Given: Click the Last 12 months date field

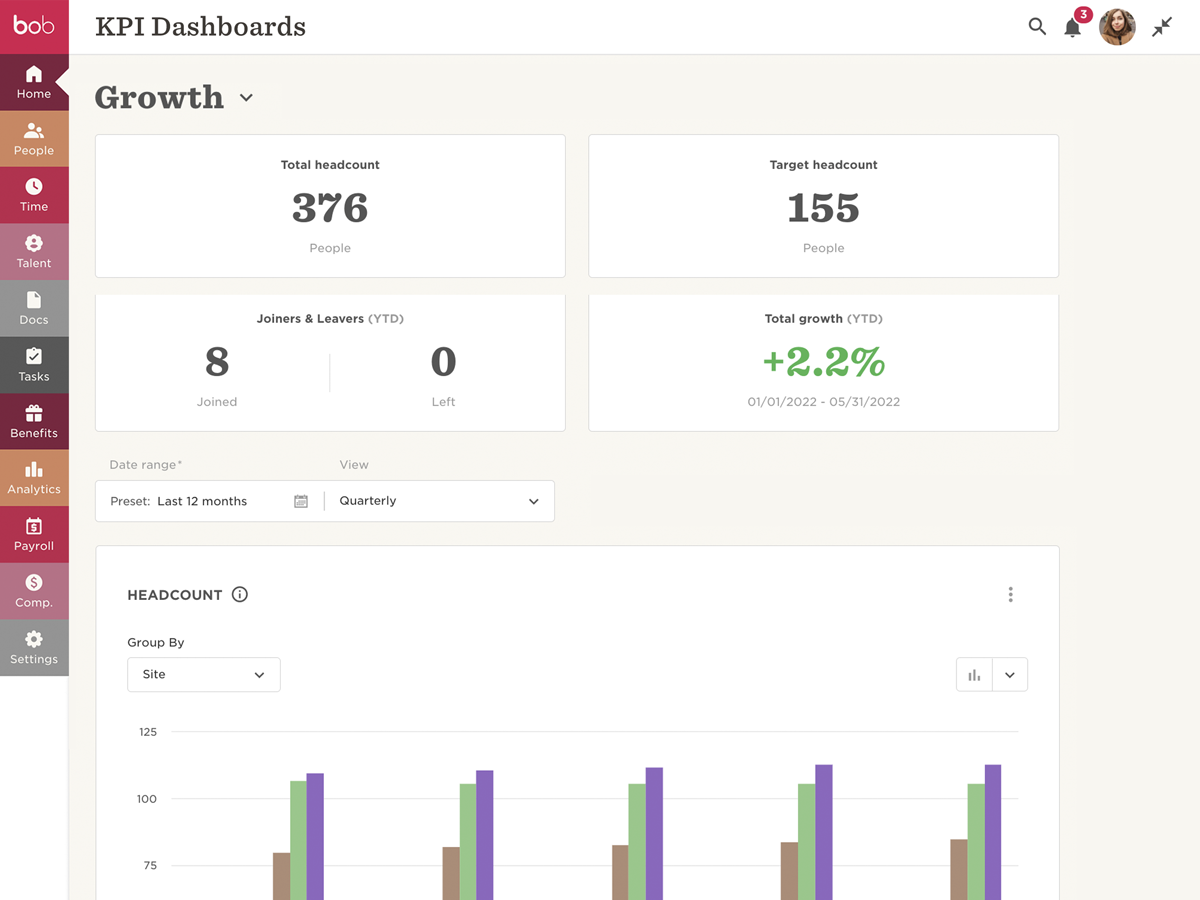Looking at the screenshot, I should [202, 501].
